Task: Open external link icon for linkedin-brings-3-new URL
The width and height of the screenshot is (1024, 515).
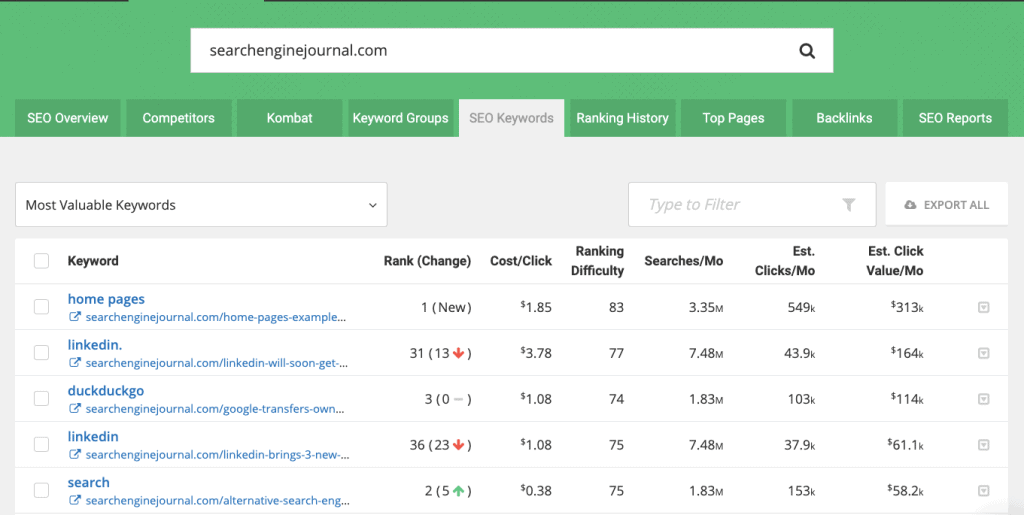Action: pyautogui.click(x=75, y=454)
